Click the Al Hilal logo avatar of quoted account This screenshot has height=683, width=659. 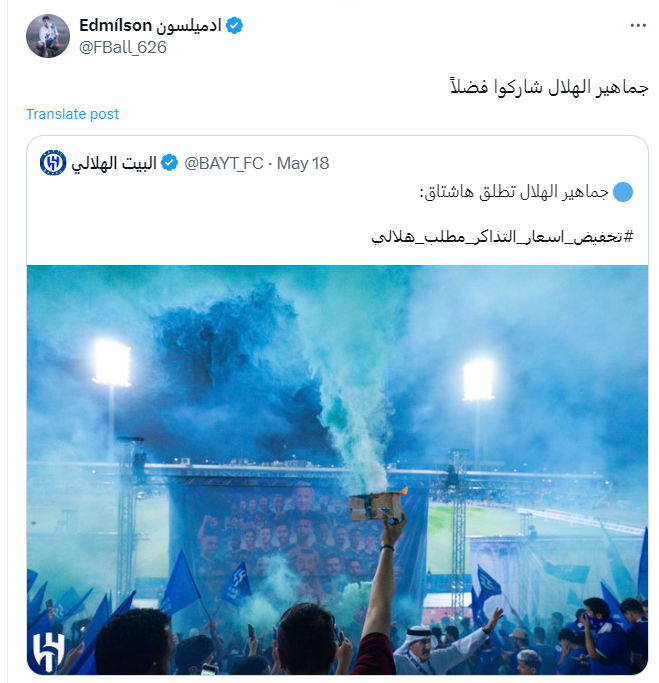(53, 163)
